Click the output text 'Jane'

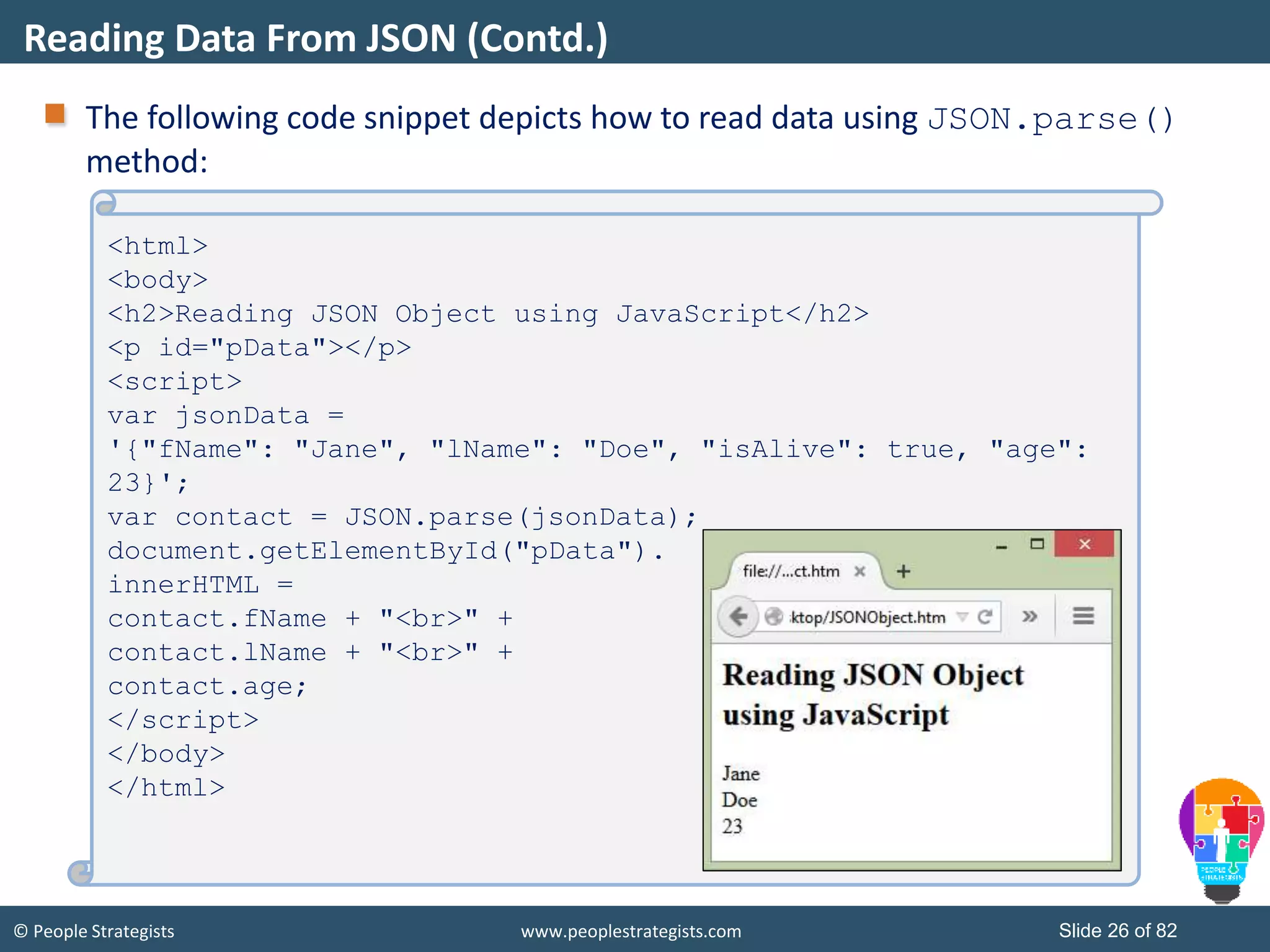[x=740, y=773]
